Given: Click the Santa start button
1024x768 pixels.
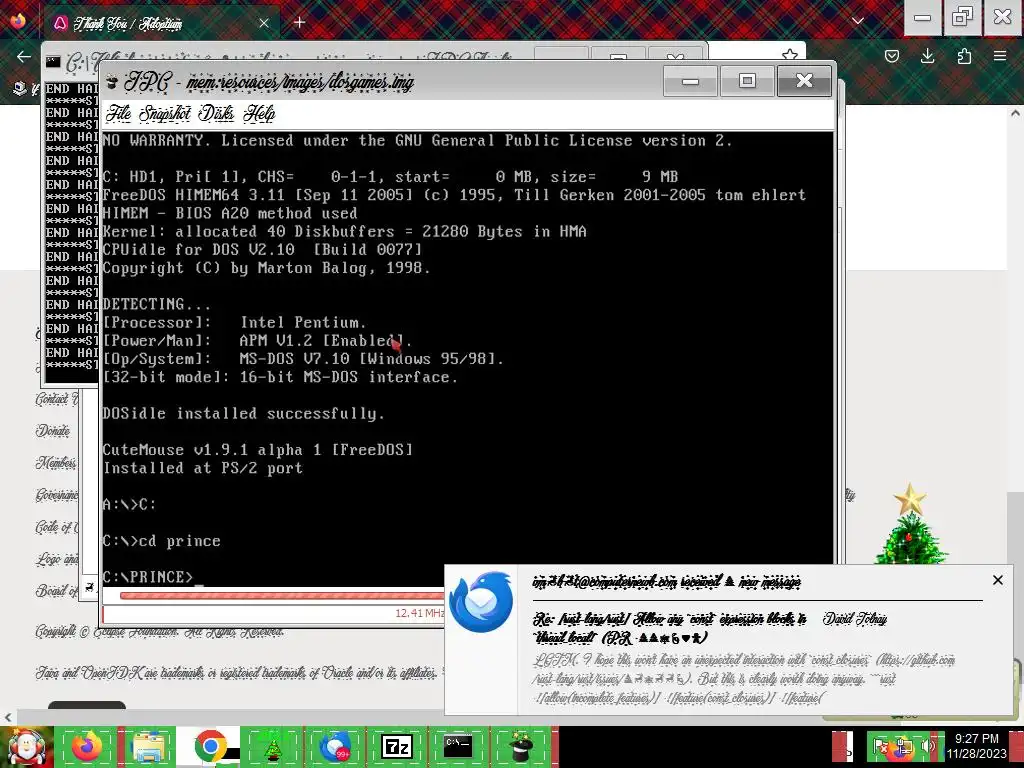Looking at the screenshot, I should (x=26, y=747).
